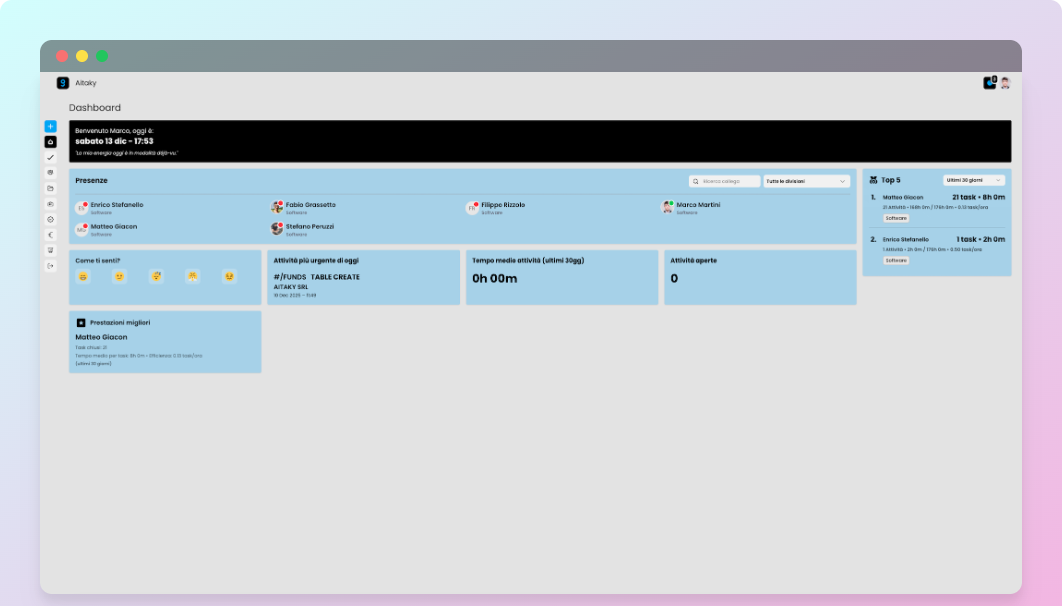The height and width of the screenshot is (606, 1062).
Task: Open the folder icon in the sidebar
Action: coord(48,187)
